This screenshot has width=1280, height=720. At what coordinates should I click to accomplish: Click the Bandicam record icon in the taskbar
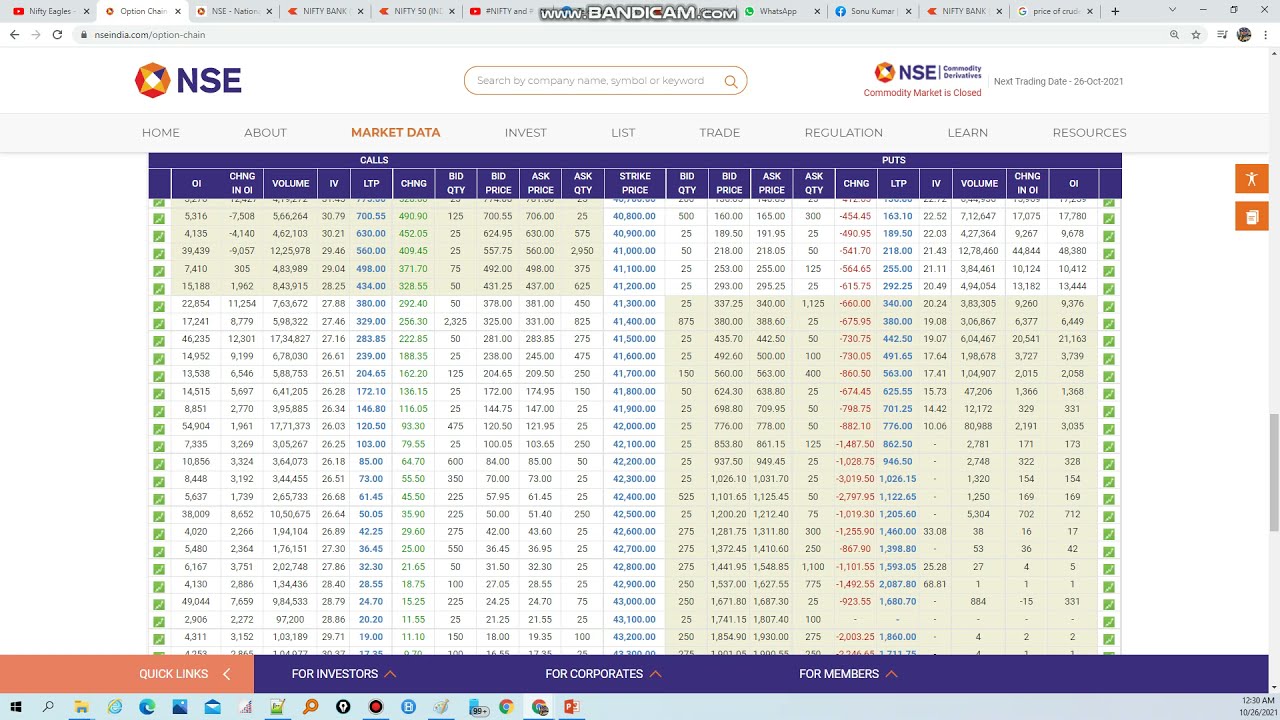pyautogui.click(x=376, y=707)
